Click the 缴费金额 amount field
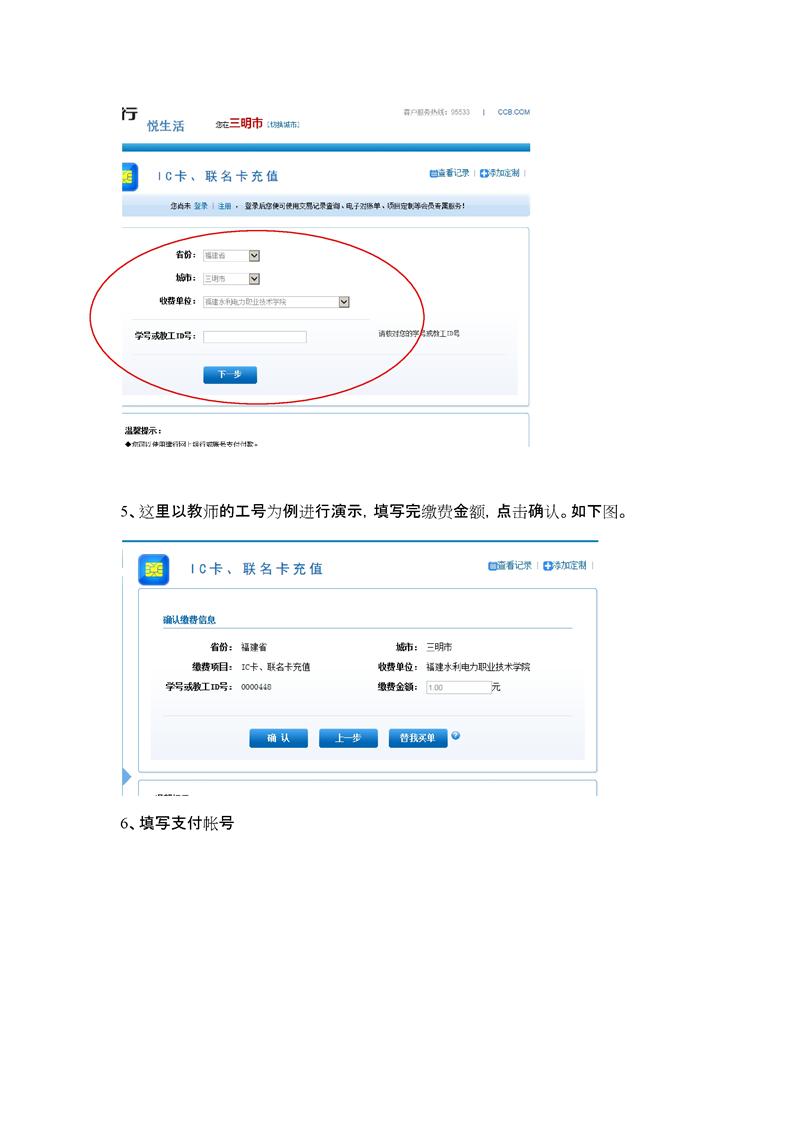 (458, 688)
